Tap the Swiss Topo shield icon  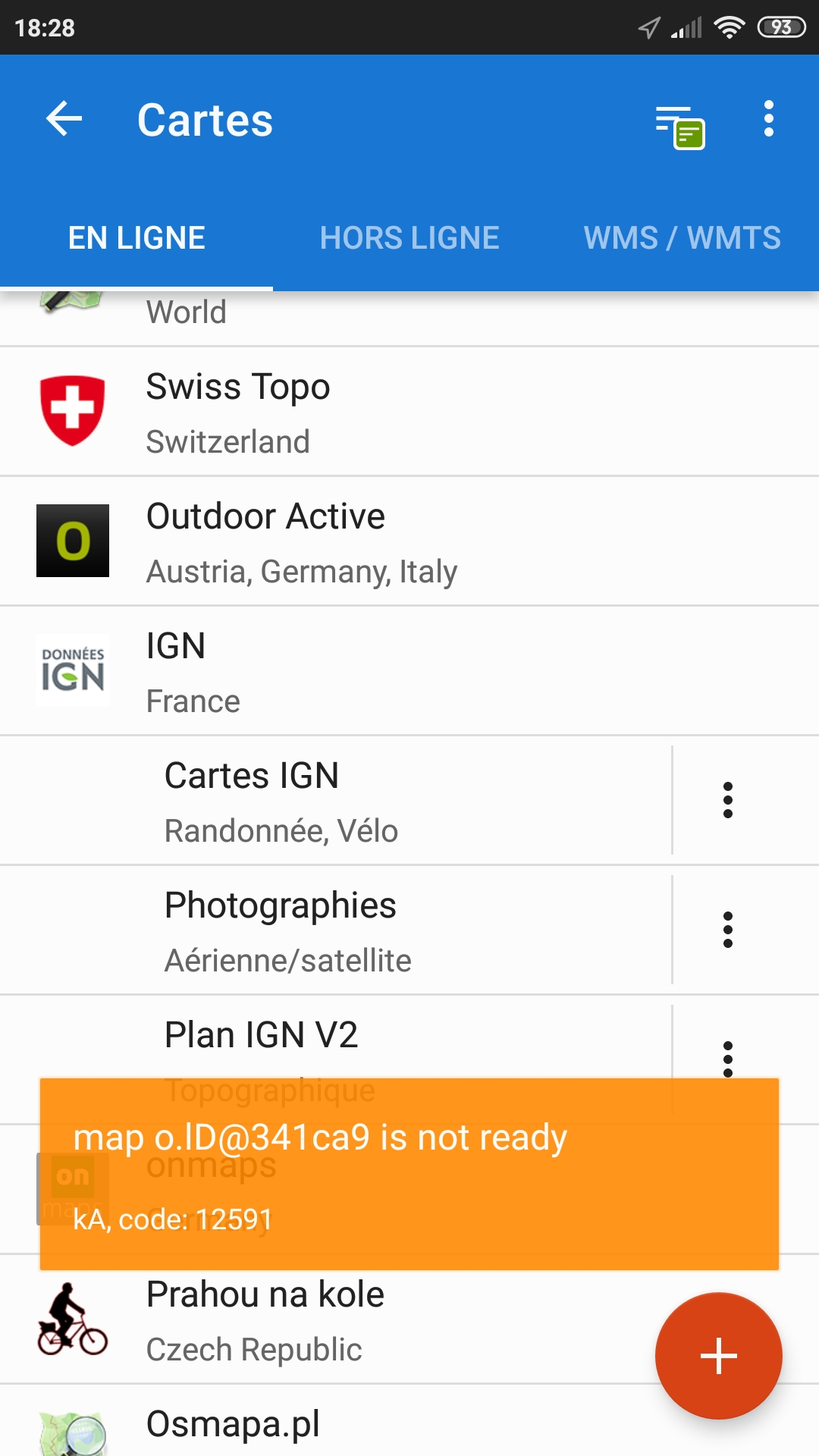coord(73,410)
